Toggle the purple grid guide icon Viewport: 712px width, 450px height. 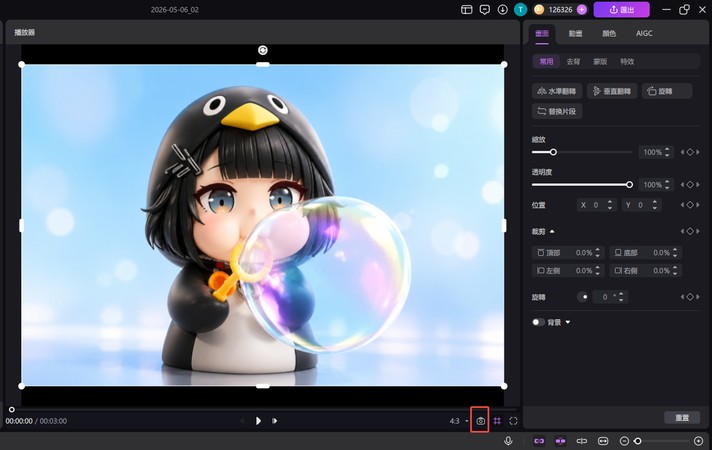tap(497, 421)
